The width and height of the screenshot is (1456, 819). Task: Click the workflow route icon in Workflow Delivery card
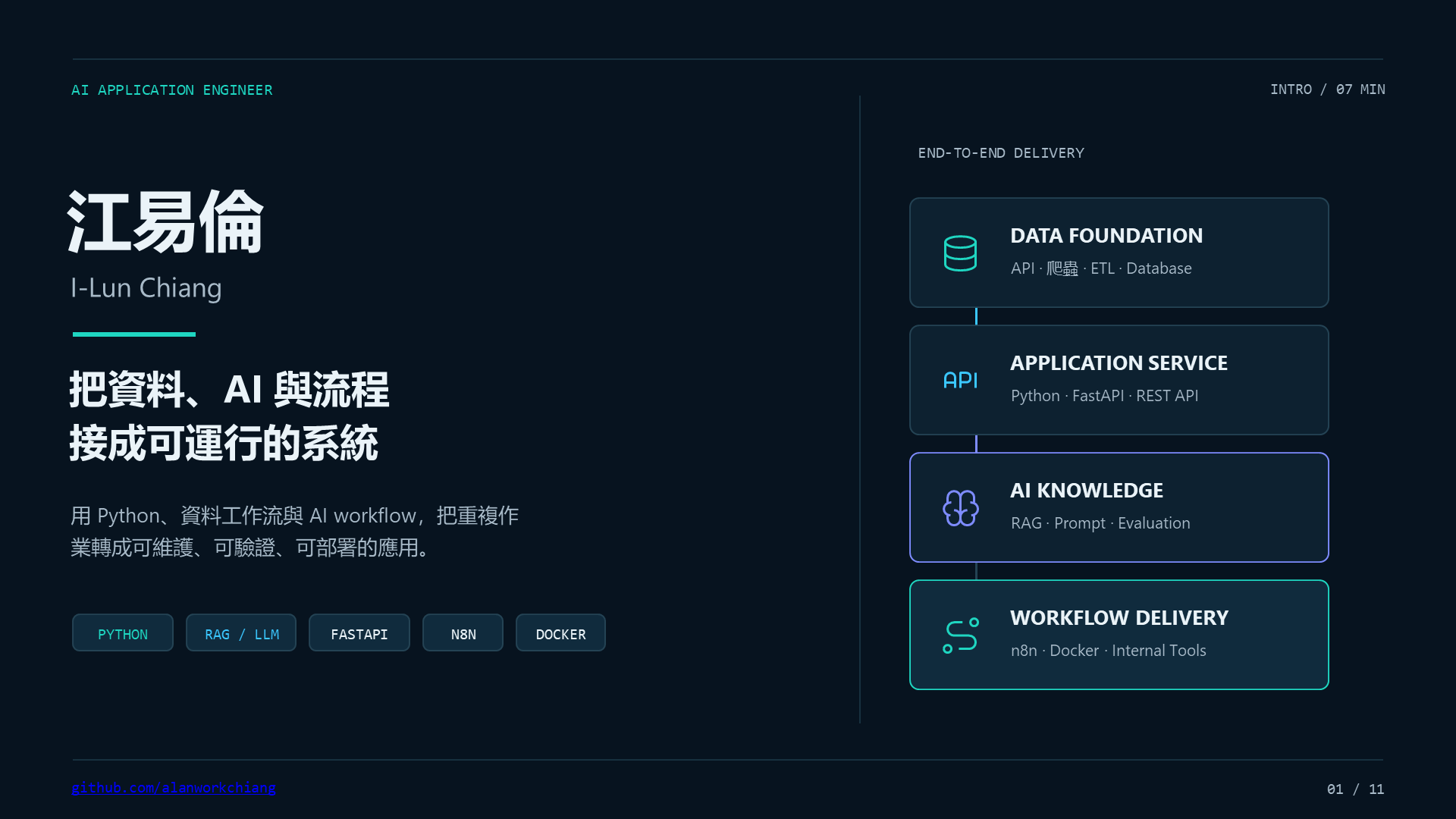tap(960, 635)
